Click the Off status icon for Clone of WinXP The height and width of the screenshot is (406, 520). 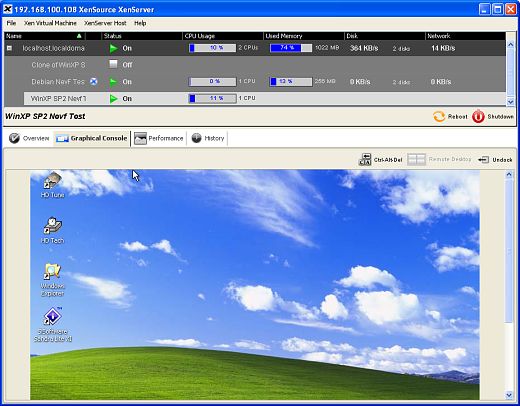(x=113, y=64)
